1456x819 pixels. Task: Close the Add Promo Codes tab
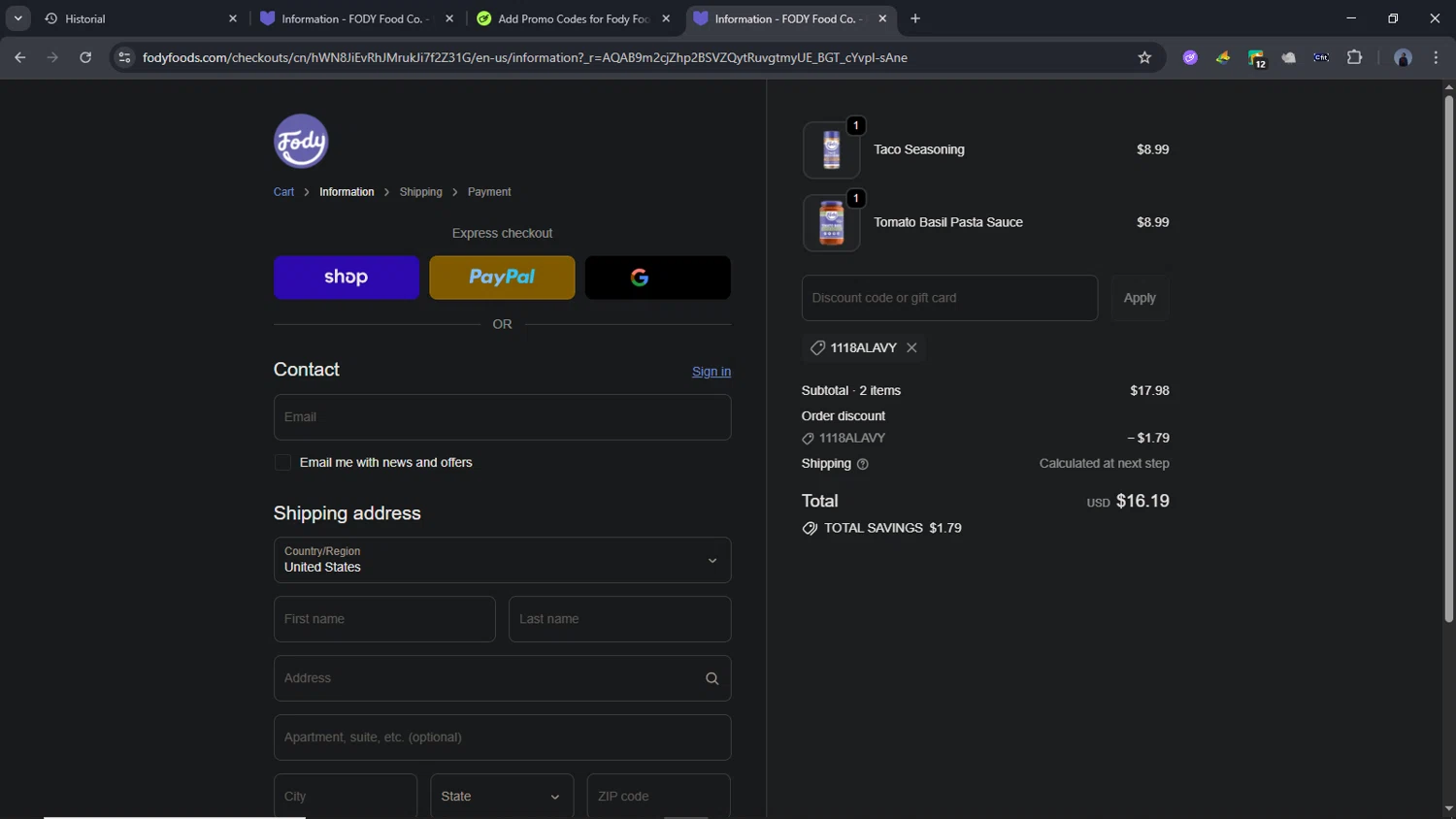pyautogui.click(x=666, y=18)
